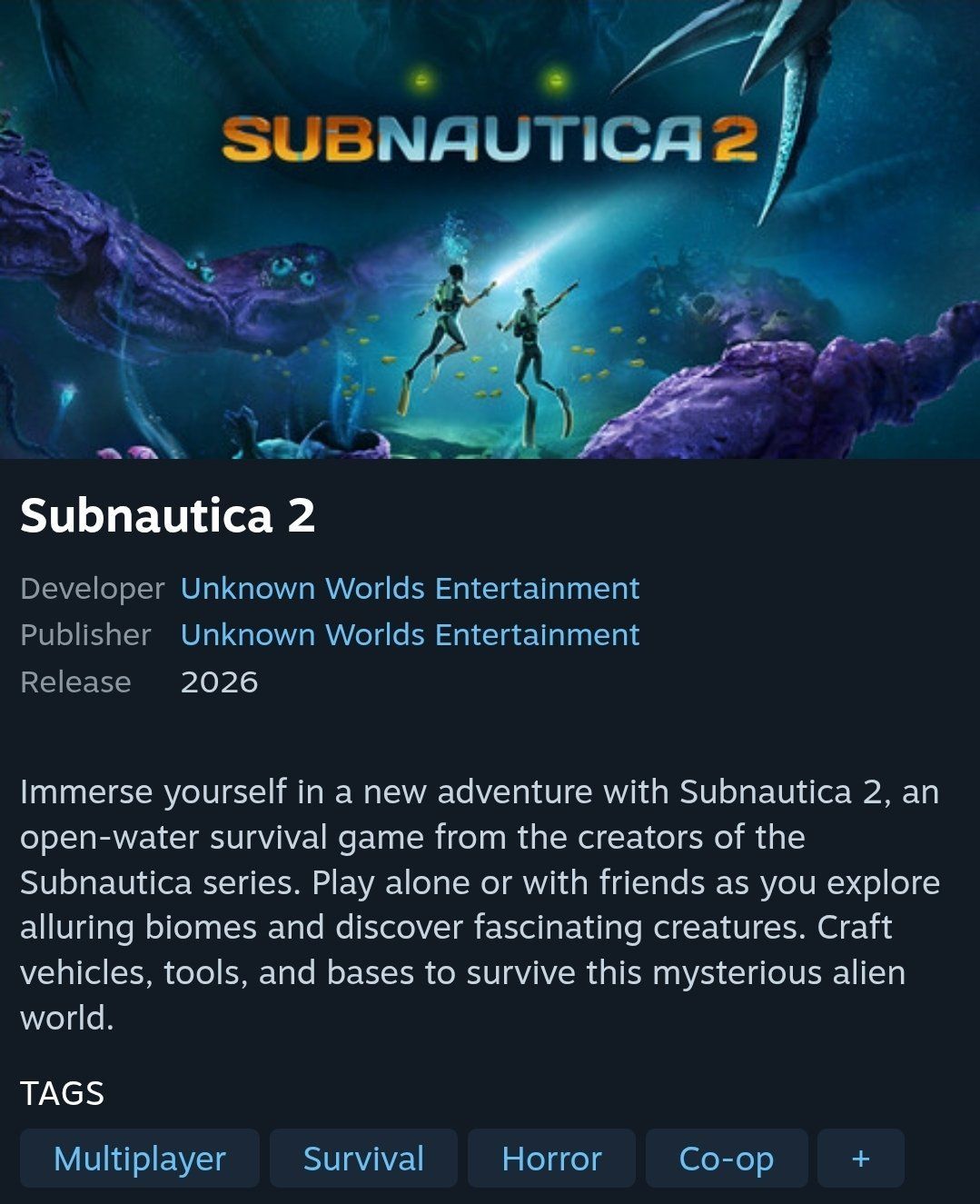The image size is (980, 1204).
Task: Click the Subnautica 2 logo in the banner
Action: pos(490,140)
